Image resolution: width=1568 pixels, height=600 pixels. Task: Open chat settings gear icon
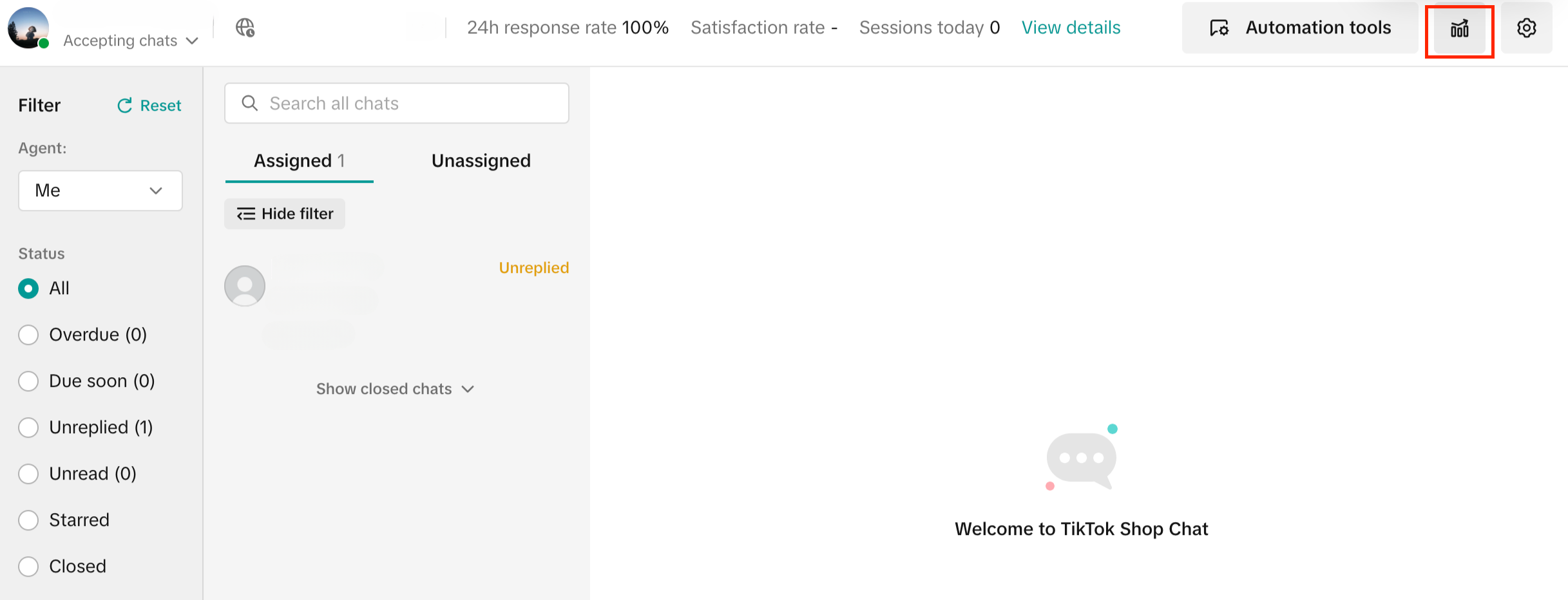[x=1526, y=28]
